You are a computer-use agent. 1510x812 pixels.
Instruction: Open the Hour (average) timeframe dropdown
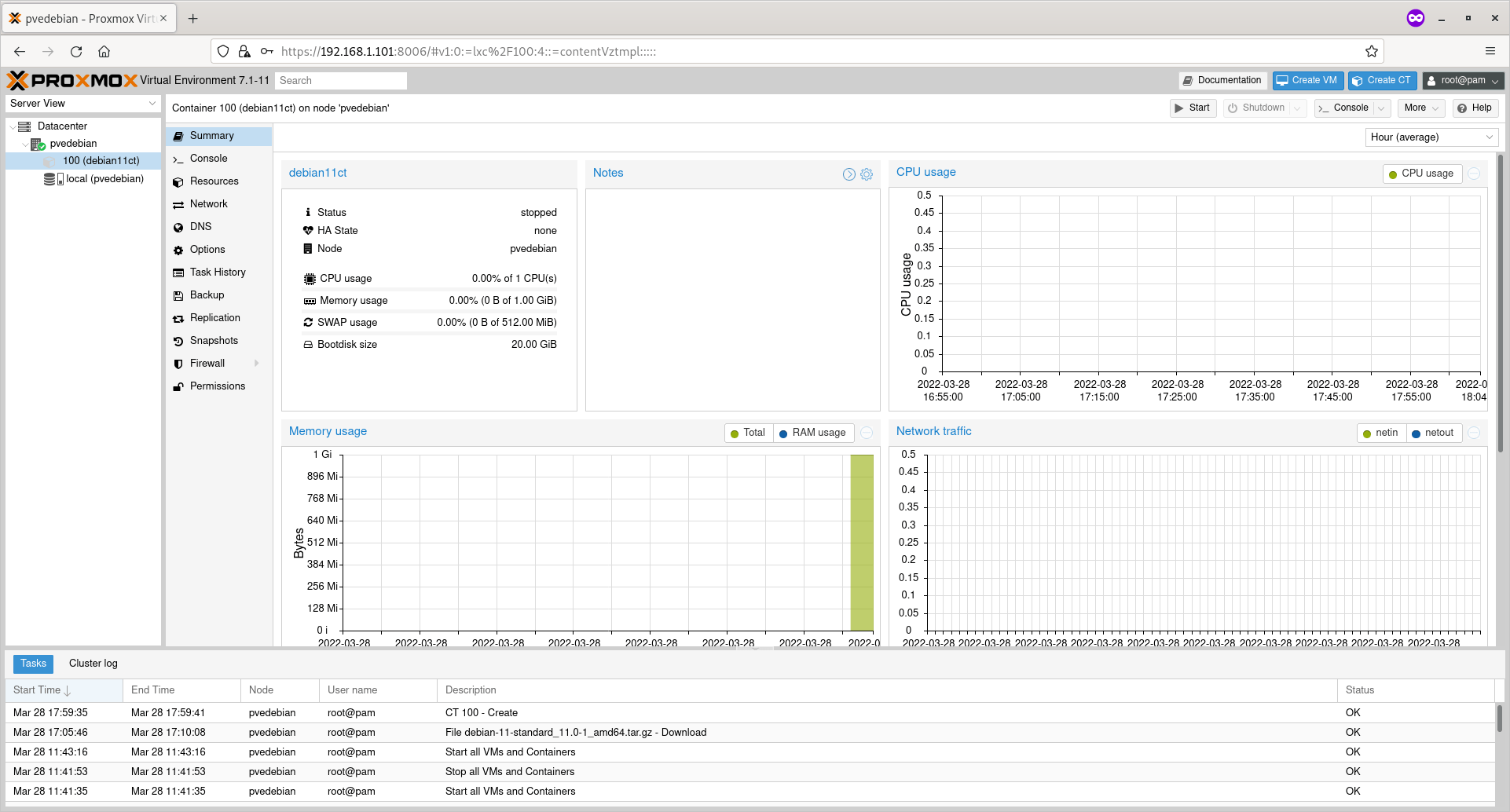[x=1431, y=137]
